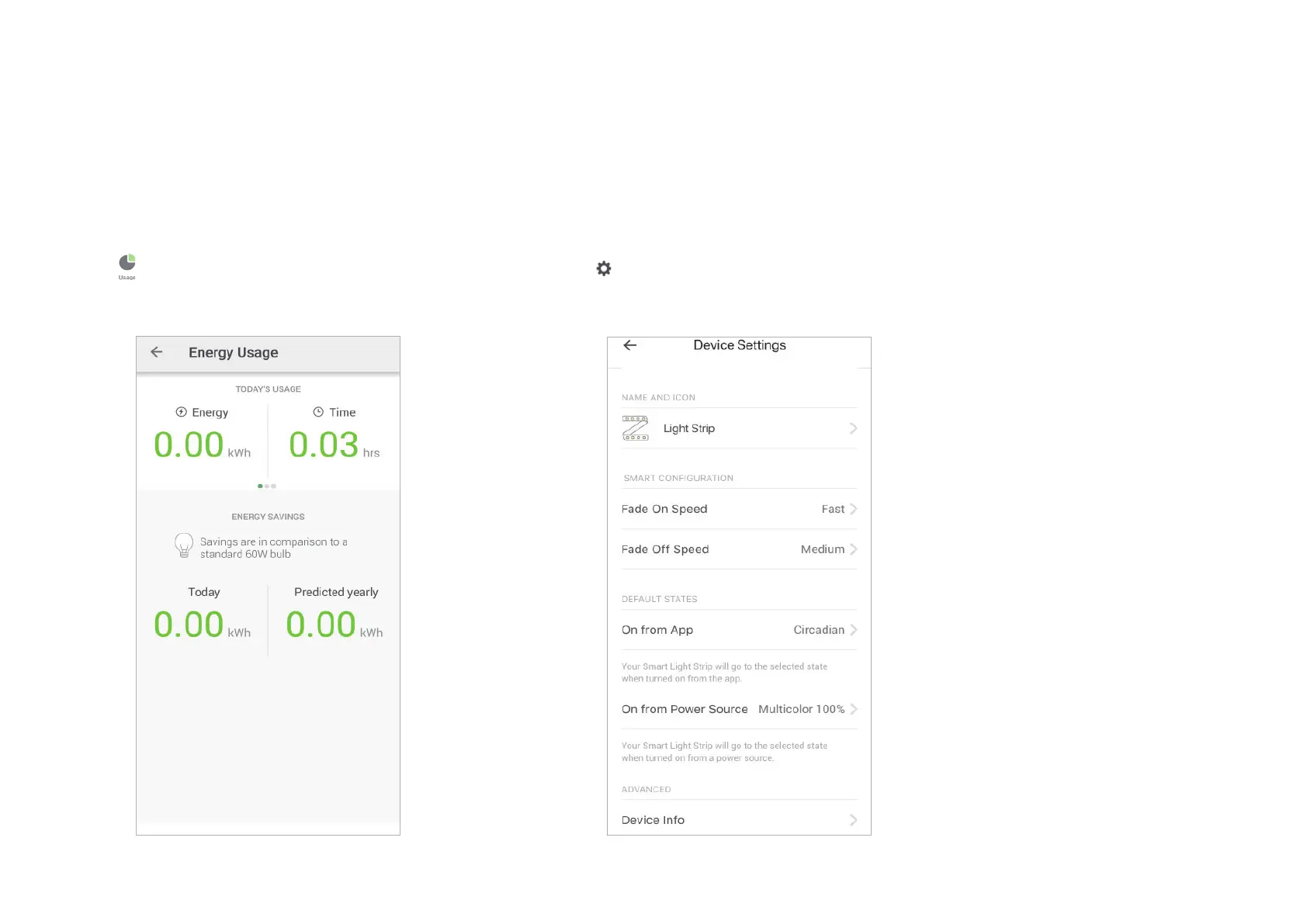Select the Circadian default state value
This screenshot has width=1307, height=924.
819,630
